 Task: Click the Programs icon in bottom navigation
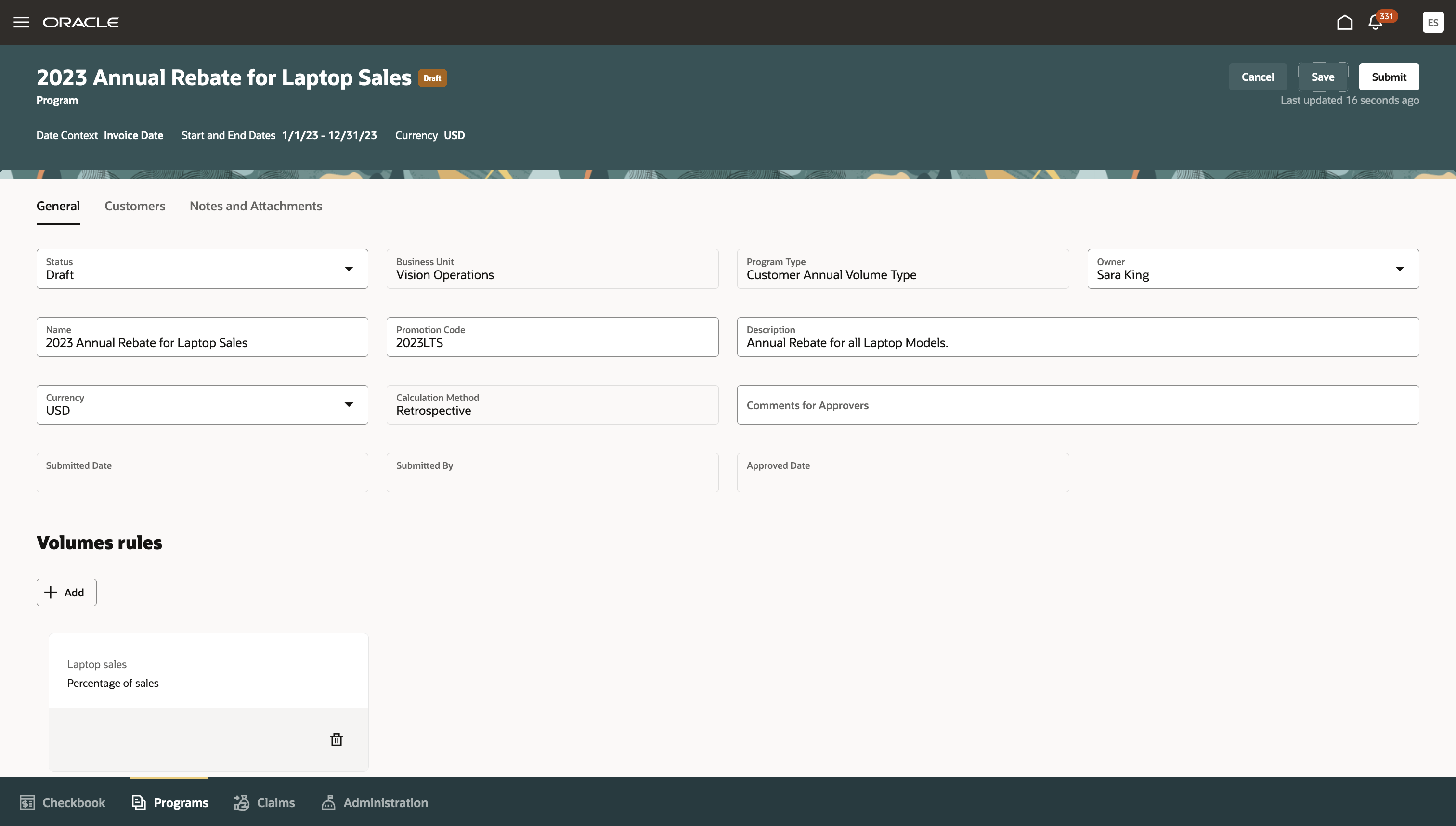(x=139, y=802)
